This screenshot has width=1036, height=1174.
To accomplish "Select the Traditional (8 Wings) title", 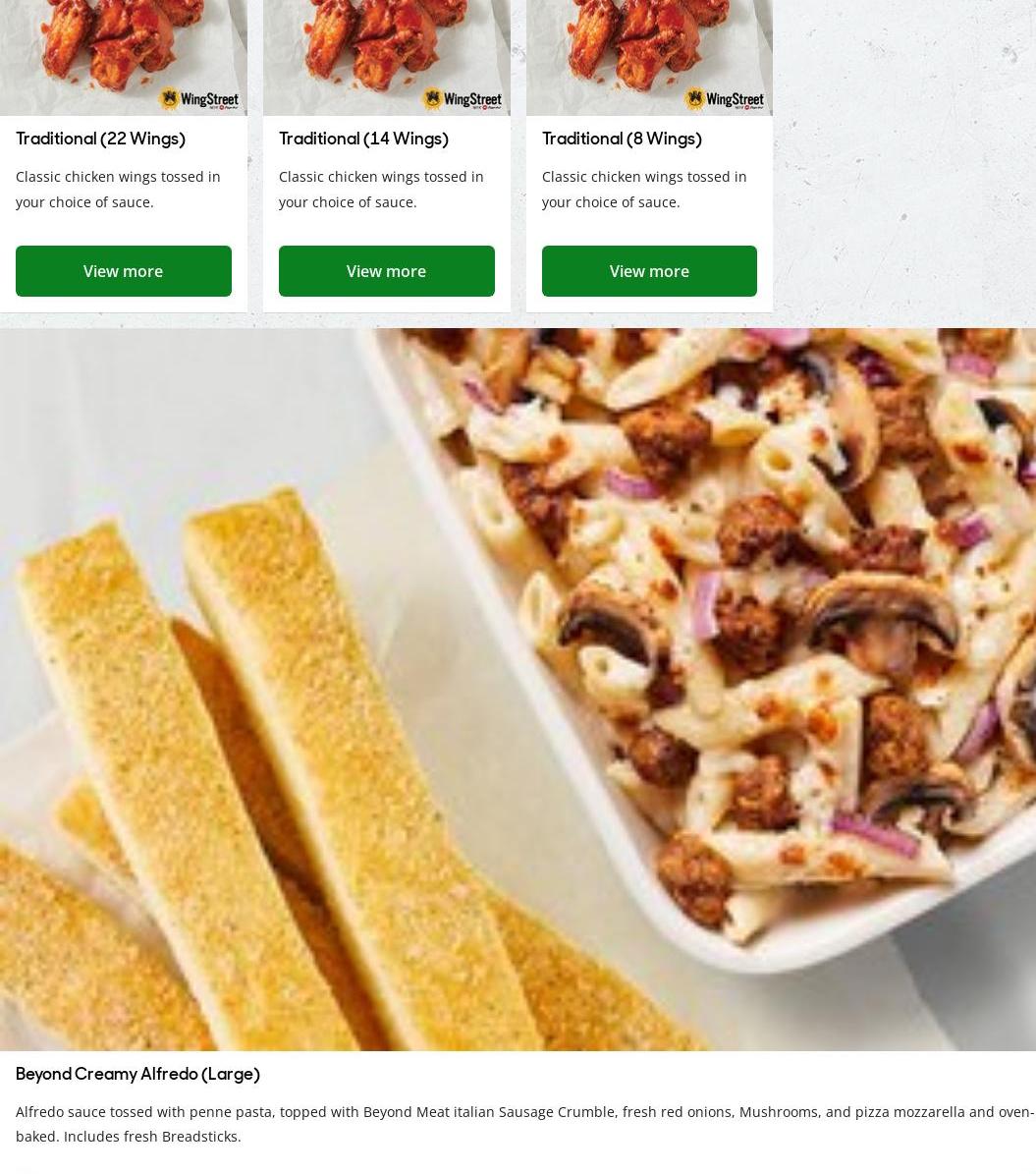I will 622,140.
